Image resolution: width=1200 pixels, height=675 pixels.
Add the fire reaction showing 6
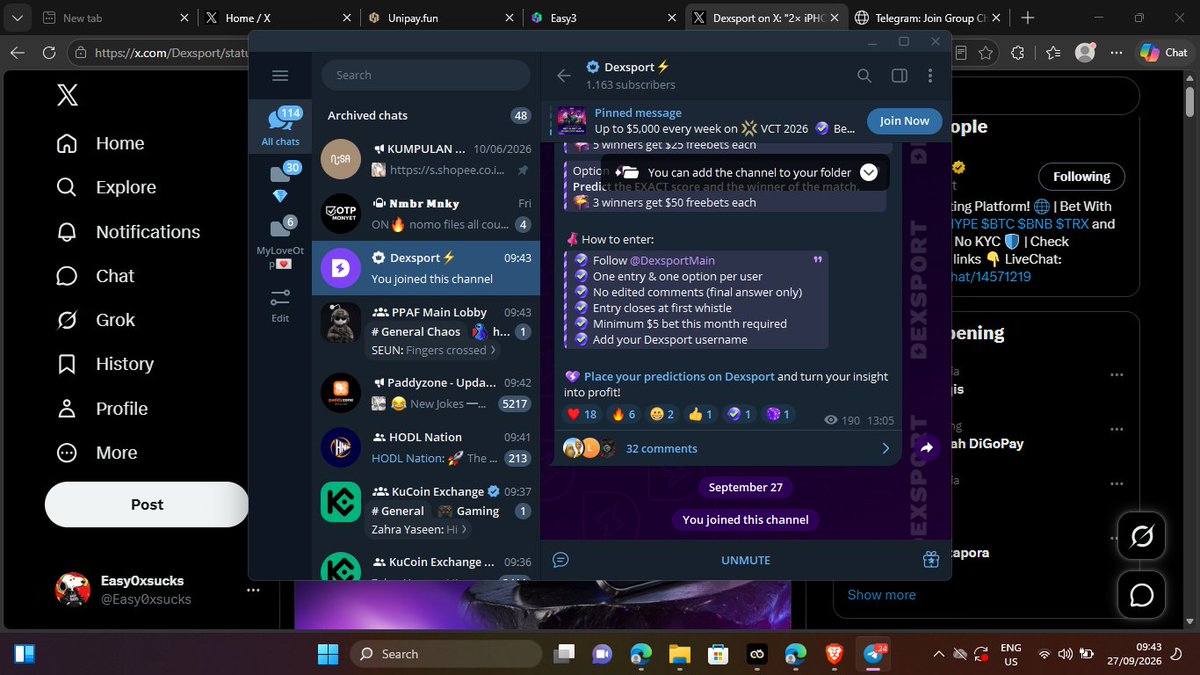(x=623, y=414)
